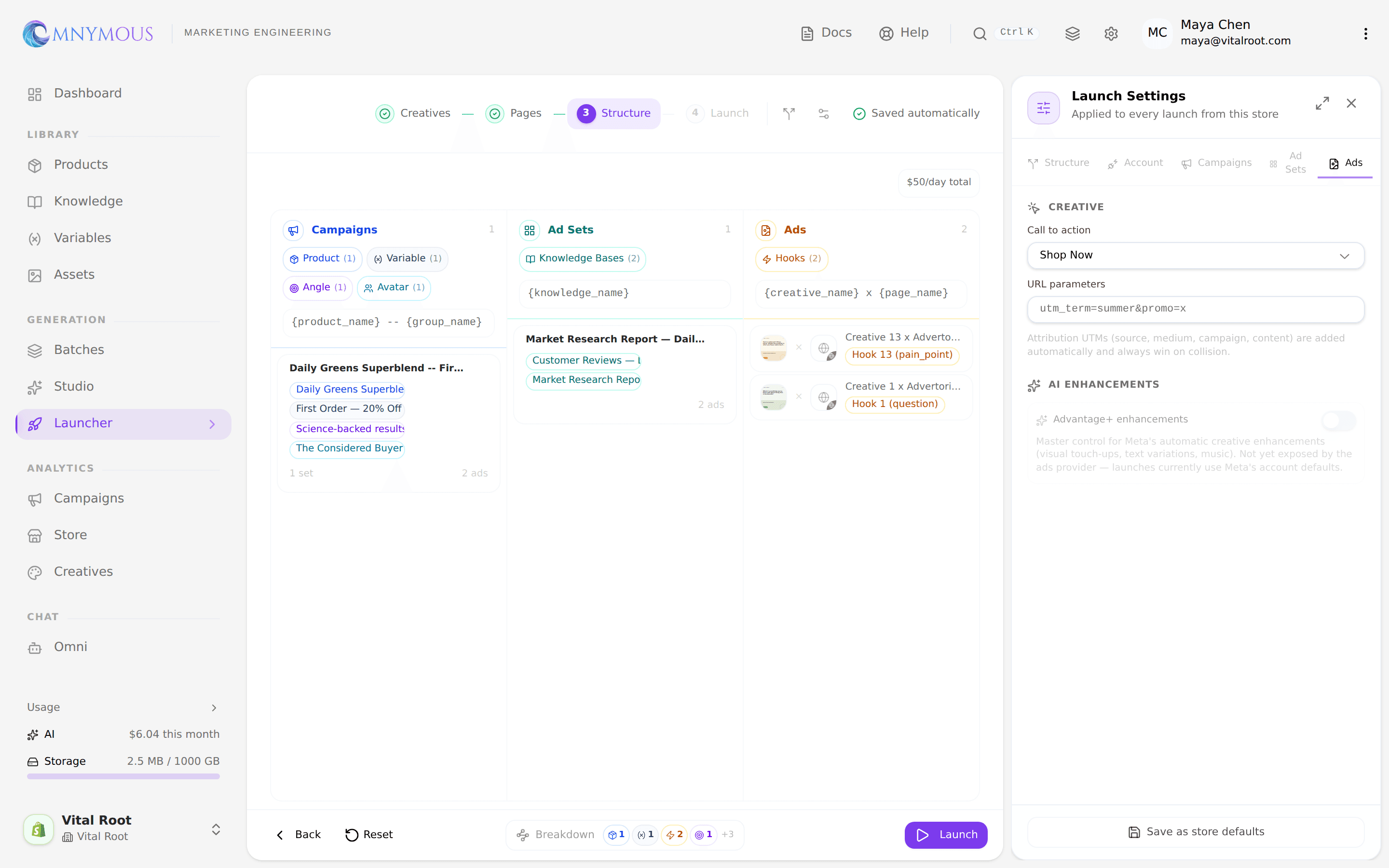Screen dimensions: 1389x868
Task: Edit the {creative_name} x {page_name} field
Action: tap(861, 293)
